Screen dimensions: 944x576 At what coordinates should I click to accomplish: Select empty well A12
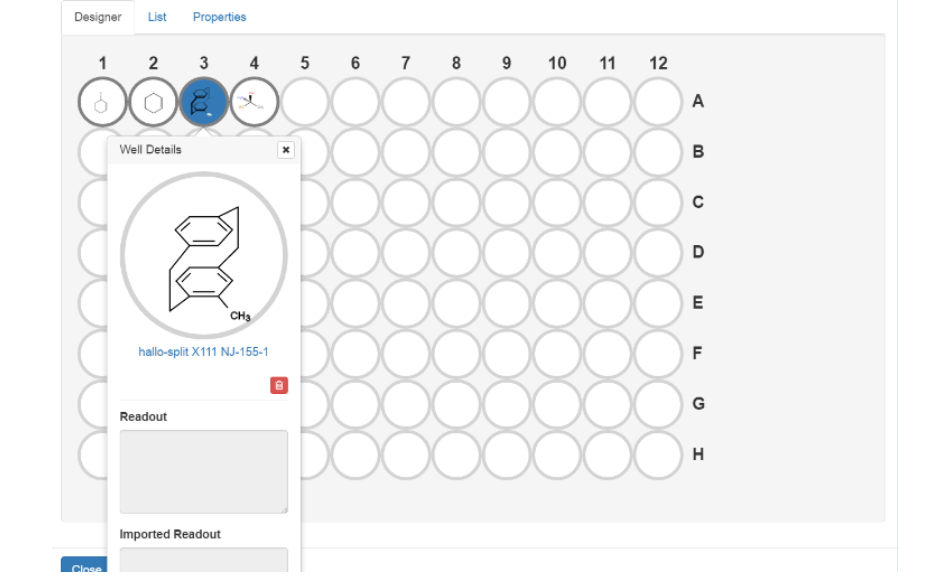658,102
